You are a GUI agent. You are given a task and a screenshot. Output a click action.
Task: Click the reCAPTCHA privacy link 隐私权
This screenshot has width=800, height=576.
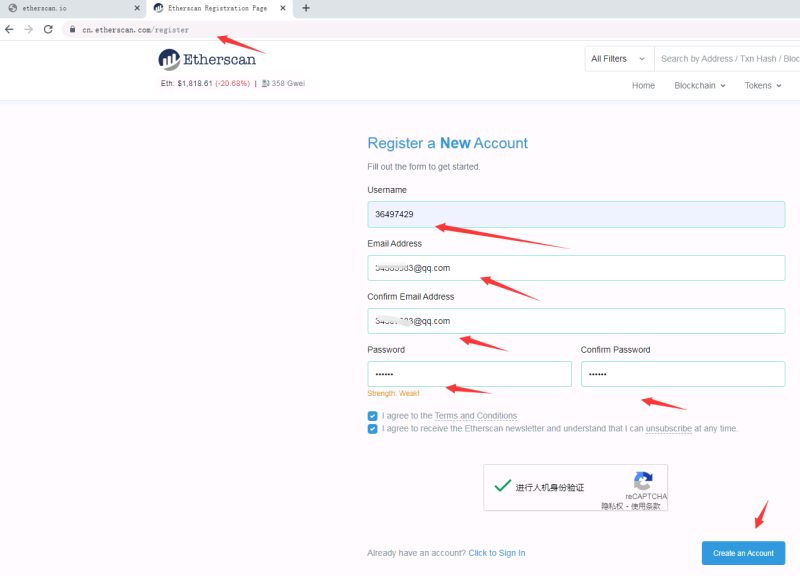coord(612,506)
